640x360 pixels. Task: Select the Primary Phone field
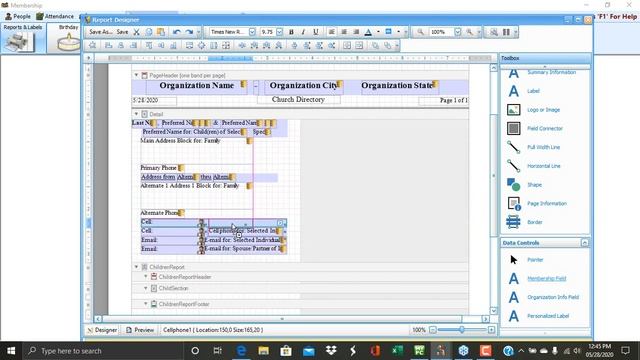(x=162, y=168)
